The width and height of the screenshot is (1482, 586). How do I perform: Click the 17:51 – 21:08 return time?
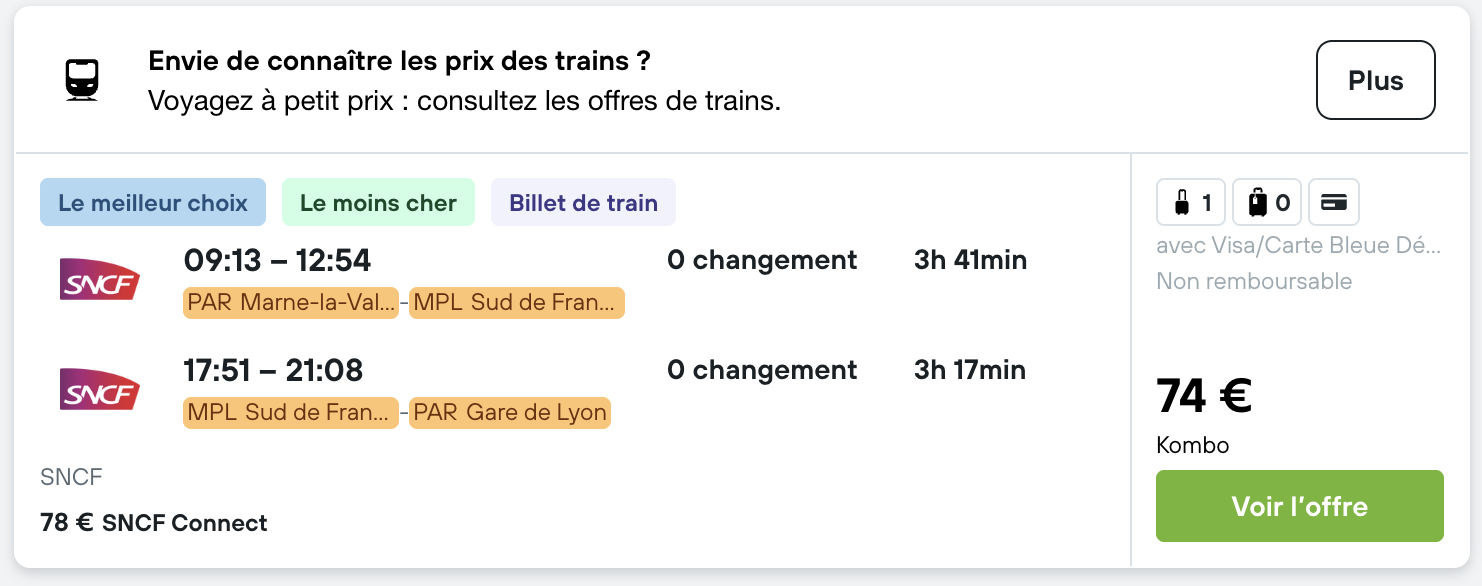pos(273,371)
